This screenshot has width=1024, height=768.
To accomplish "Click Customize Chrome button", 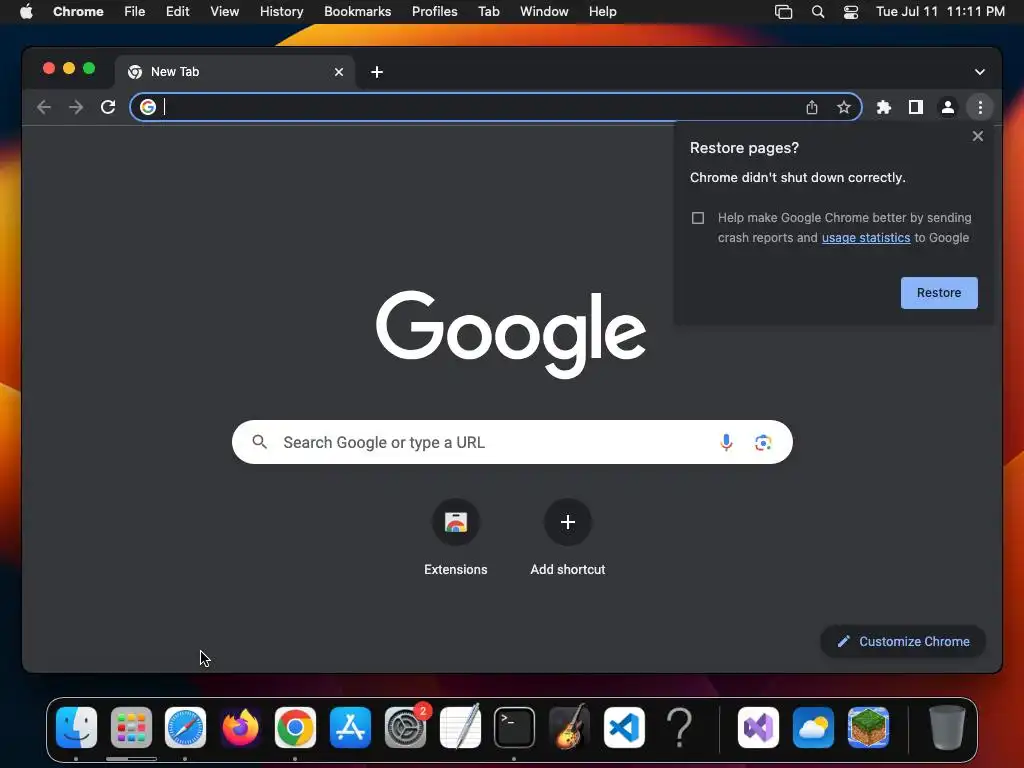I will 903,641.
